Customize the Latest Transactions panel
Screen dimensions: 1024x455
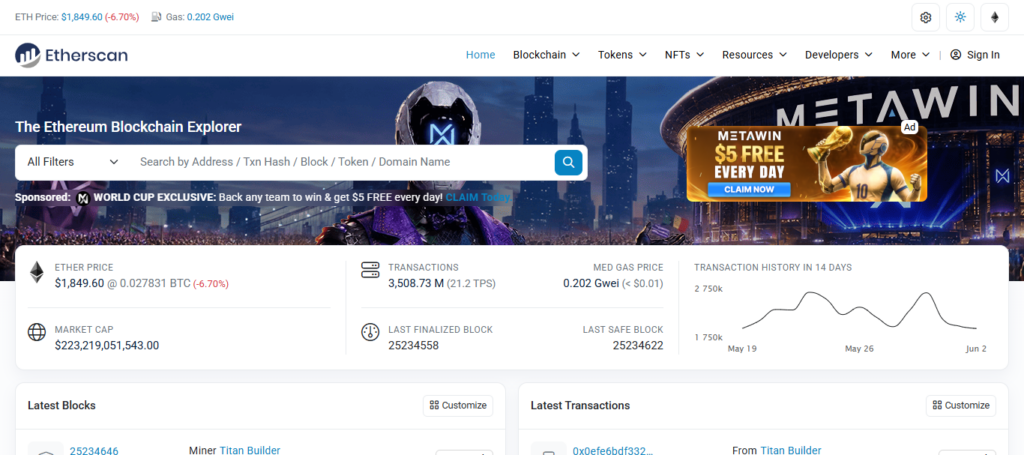pyautogui.click(x=961, y=405)
